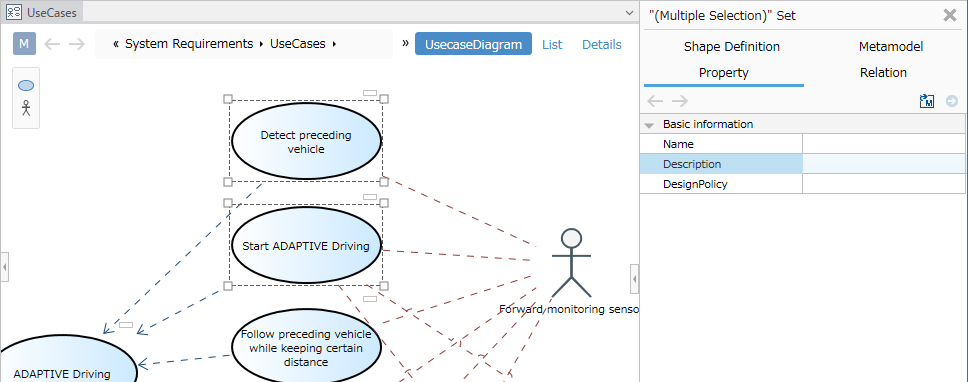
Task: Open the Property tab
Action: (724, 73)
